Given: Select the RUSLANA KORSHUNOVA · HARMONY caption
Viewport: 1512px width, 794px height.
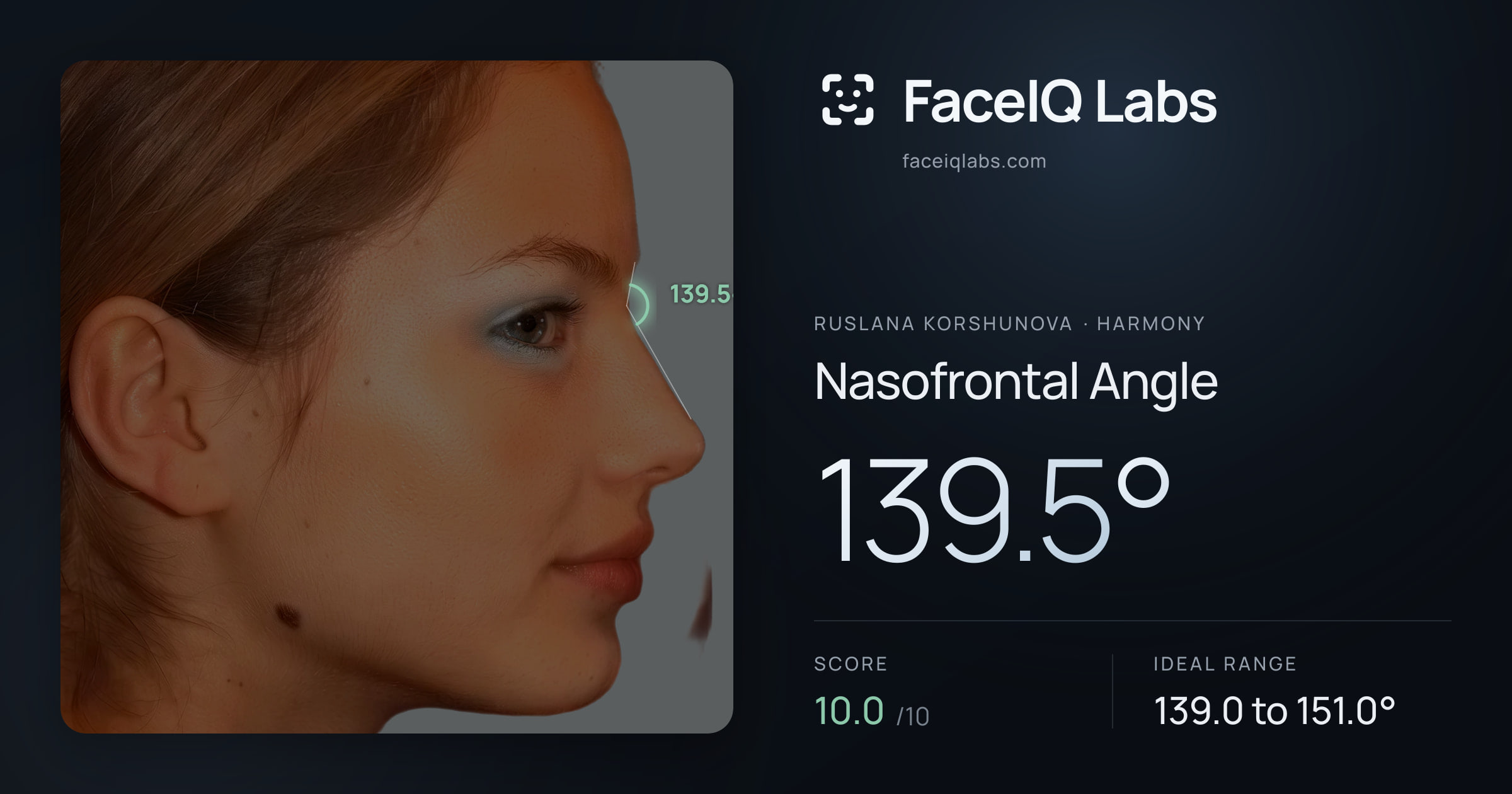Looking at the screenshot, I should pos(1009,324).
